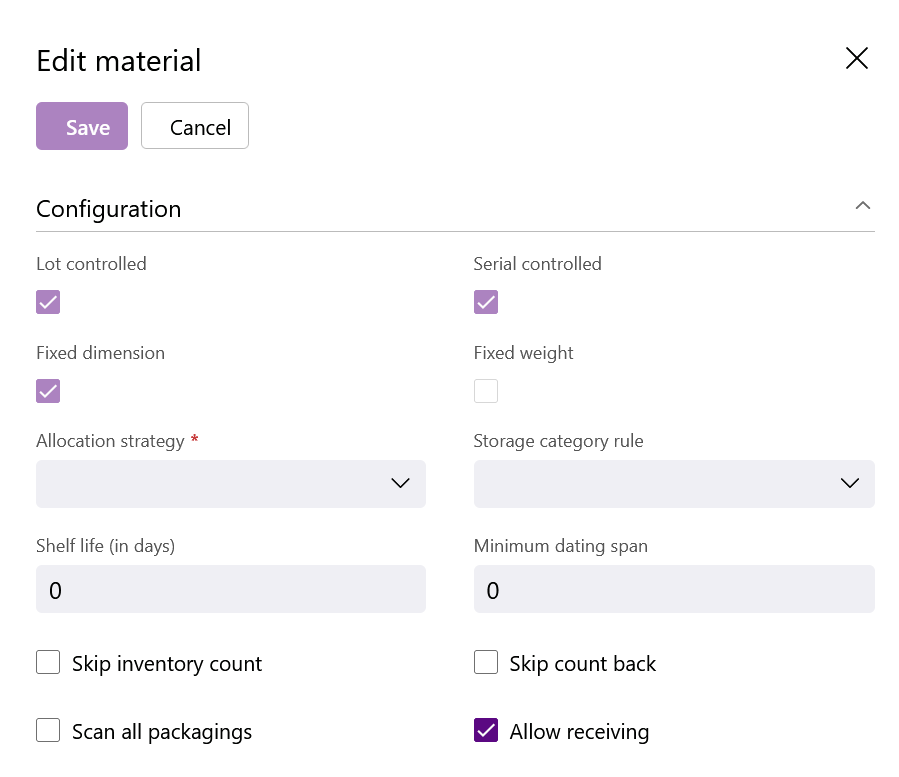Focus the Shelf life (in days) field

tap(231, 589)
